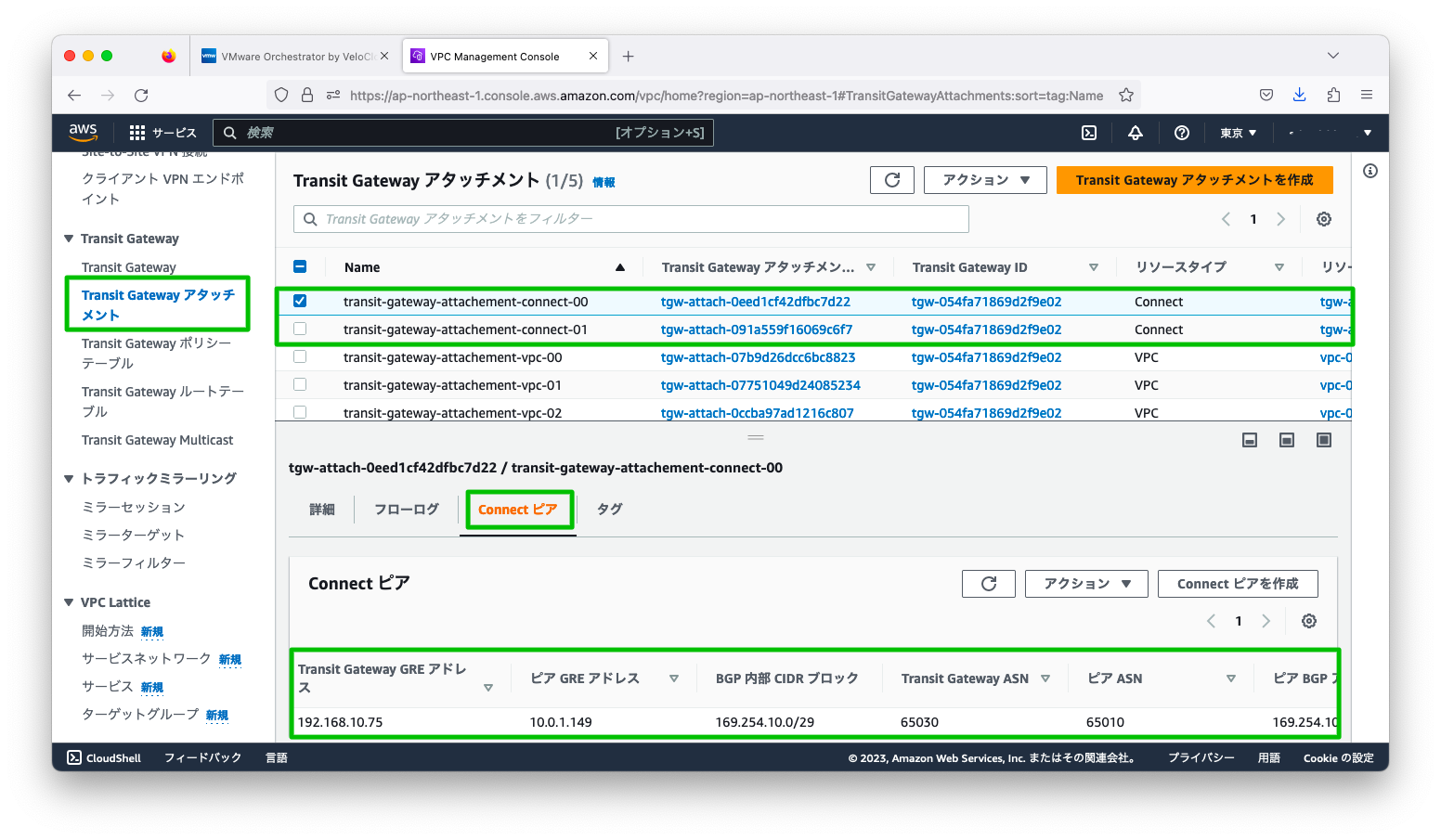The width and height of the screenshot is (1441, 840).
Task: Open link tgw-attach-0eed1cf42dfbc7d22
Action: (x=755, y=302)
